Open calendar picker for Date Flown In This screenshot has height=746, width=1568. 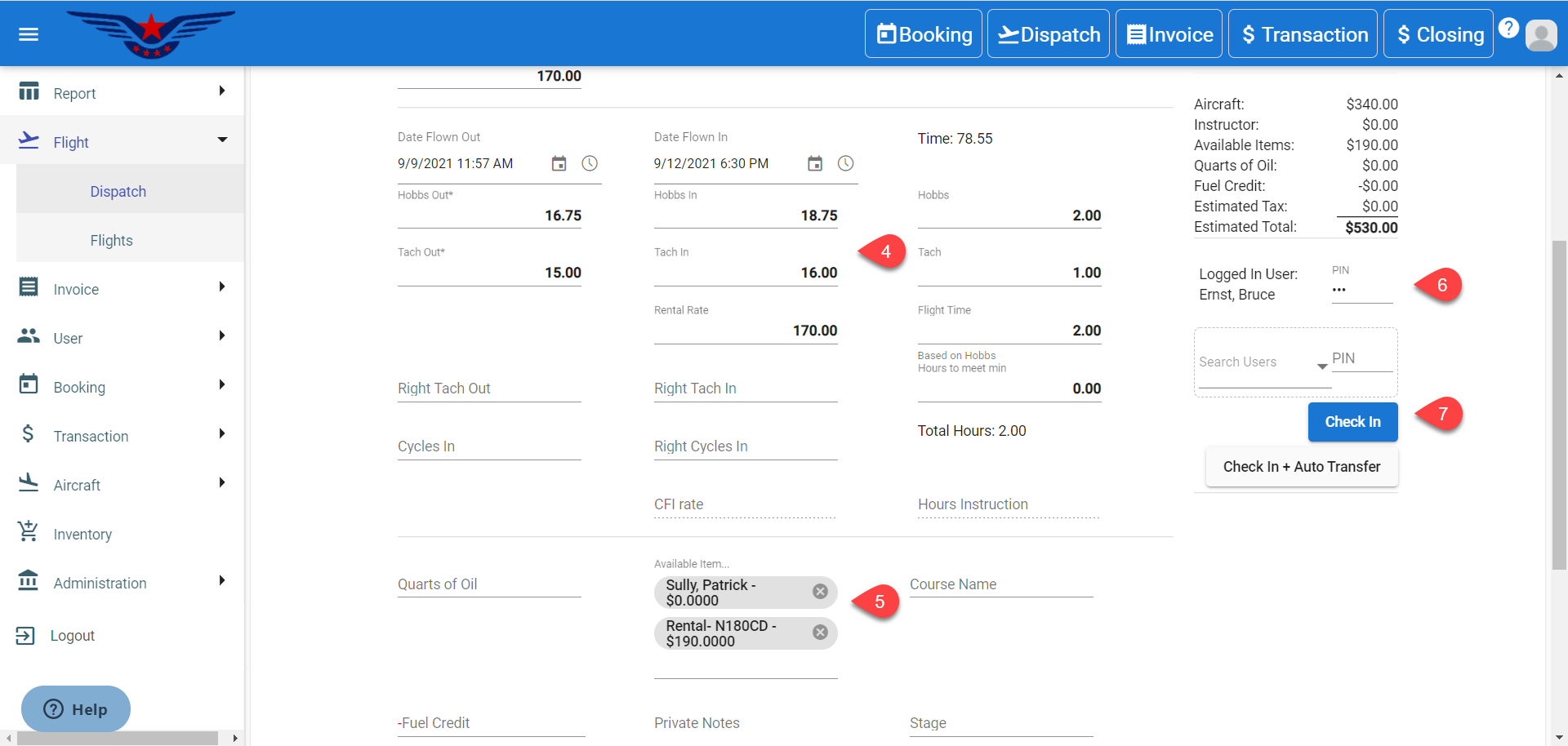815,164
